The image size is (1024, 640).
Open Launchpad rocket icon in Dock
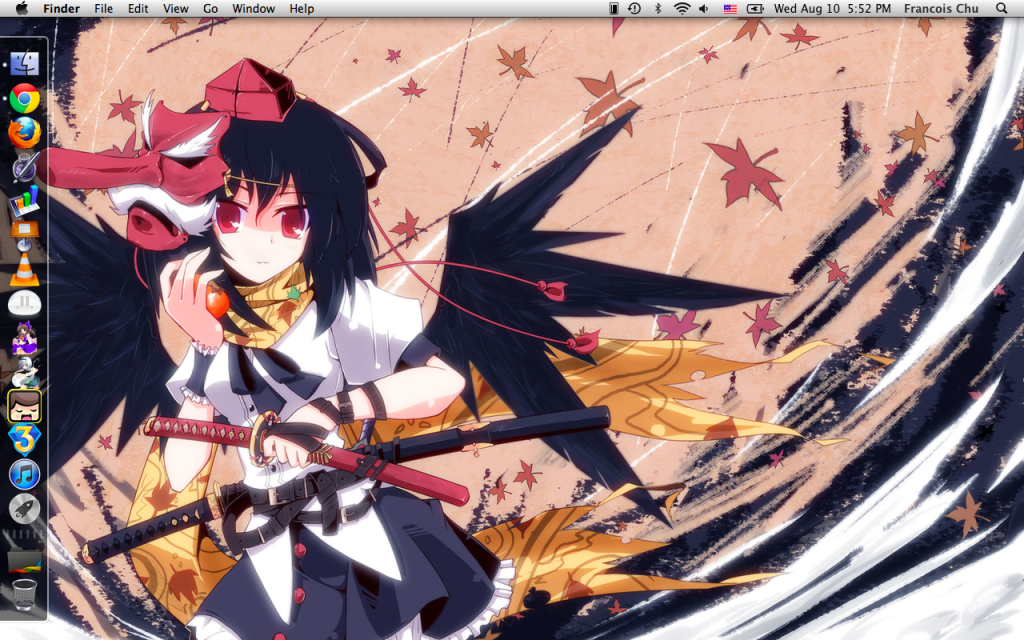pos(25,509)
